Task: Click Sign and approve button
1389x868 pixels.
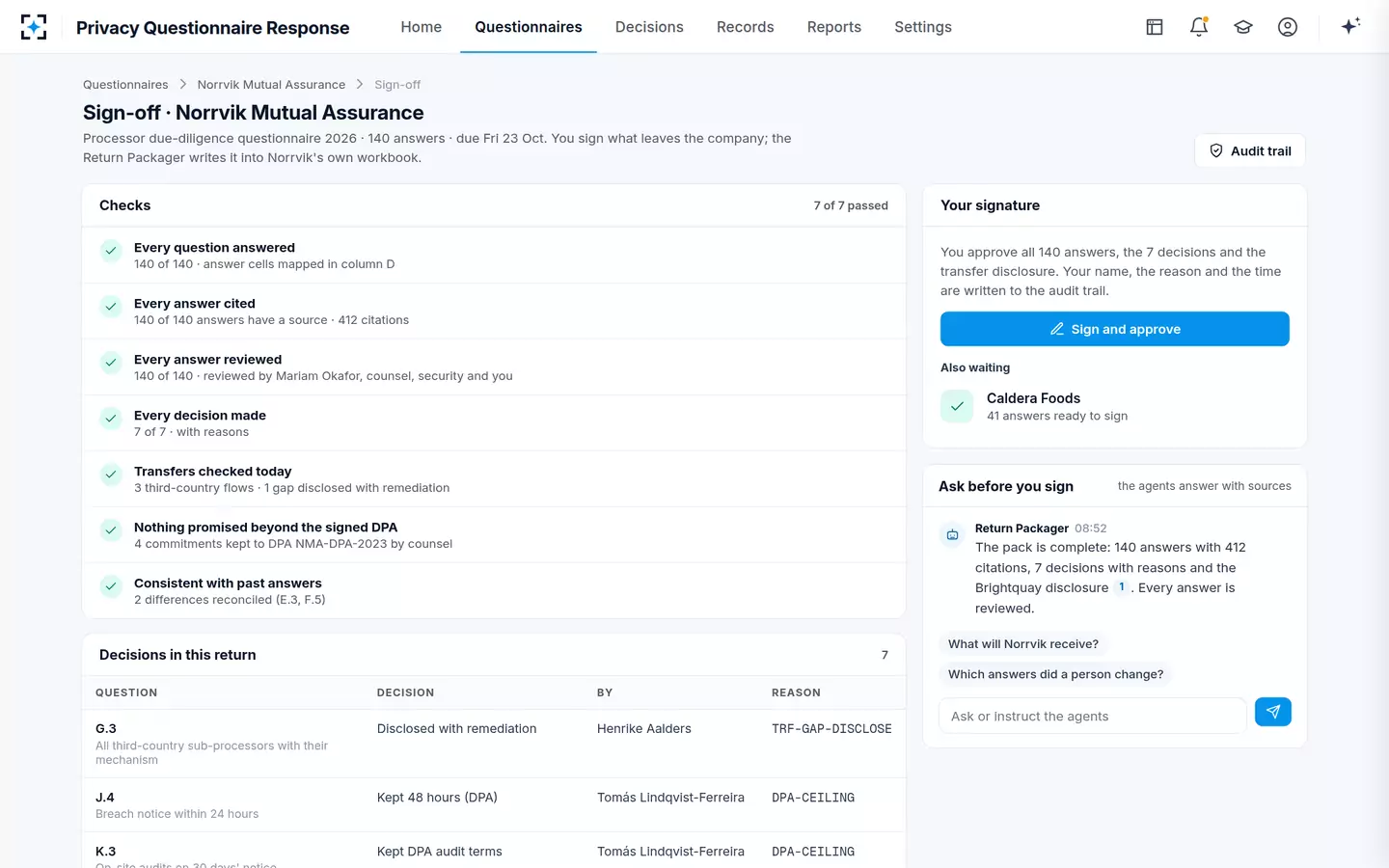Action: [x=1115, y=329]
